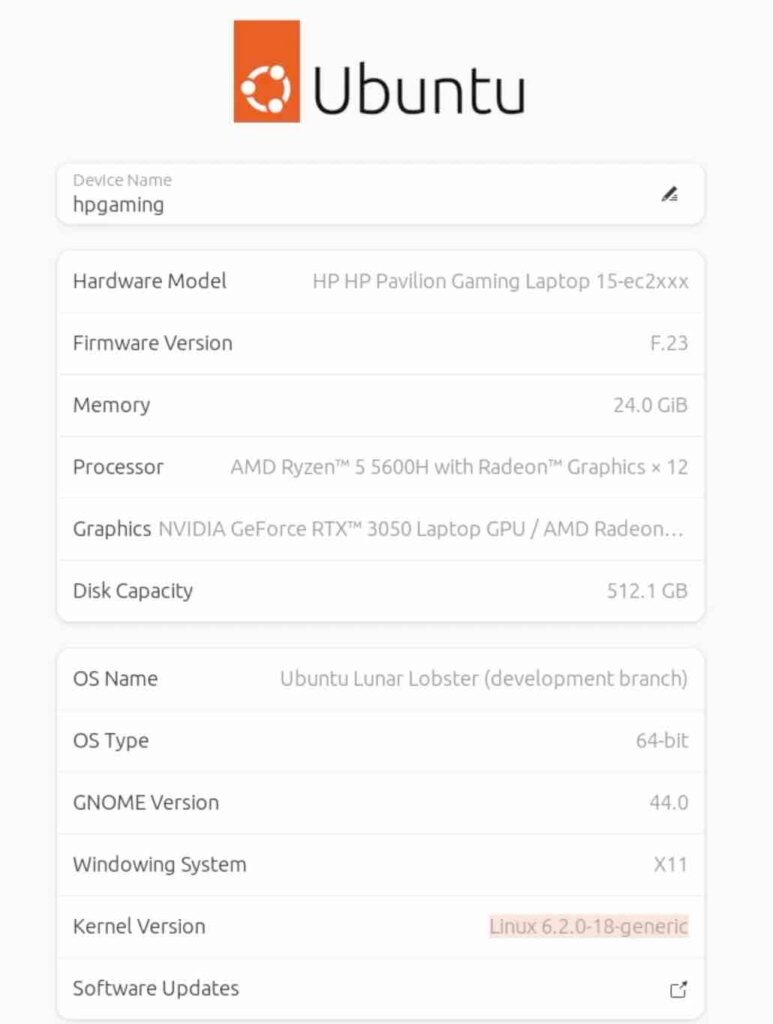This screenshot has height=1024, width=773.
Task: Select the Windowing System X11 row
Action: click(381, 865)
